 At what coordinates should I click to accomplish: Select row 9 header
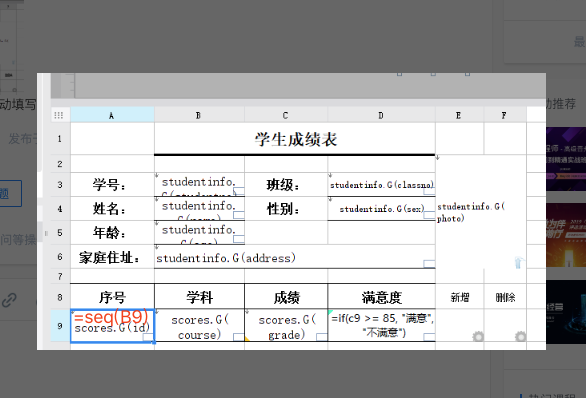click(60, 326)
